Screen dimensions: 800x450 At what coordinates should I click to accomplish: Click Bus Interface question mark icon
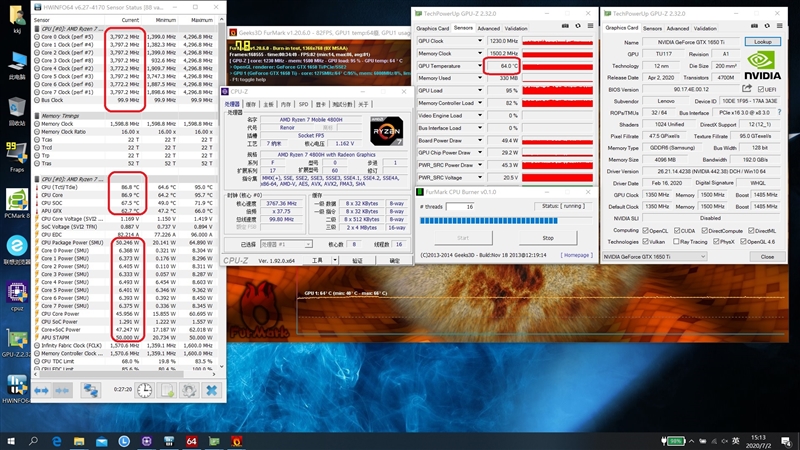(779, 112)
